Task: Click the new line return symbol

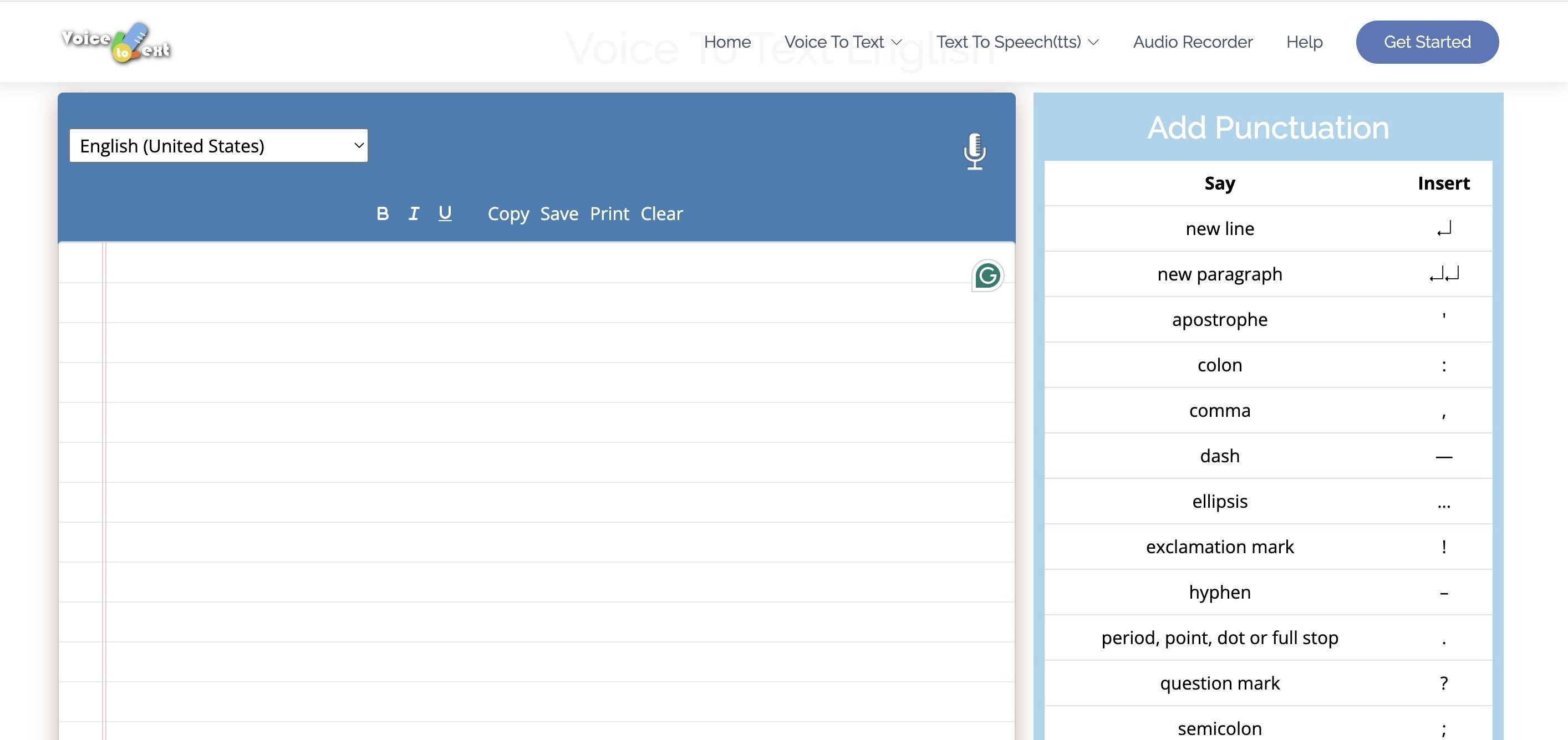Action: [x=1443, y=229]
